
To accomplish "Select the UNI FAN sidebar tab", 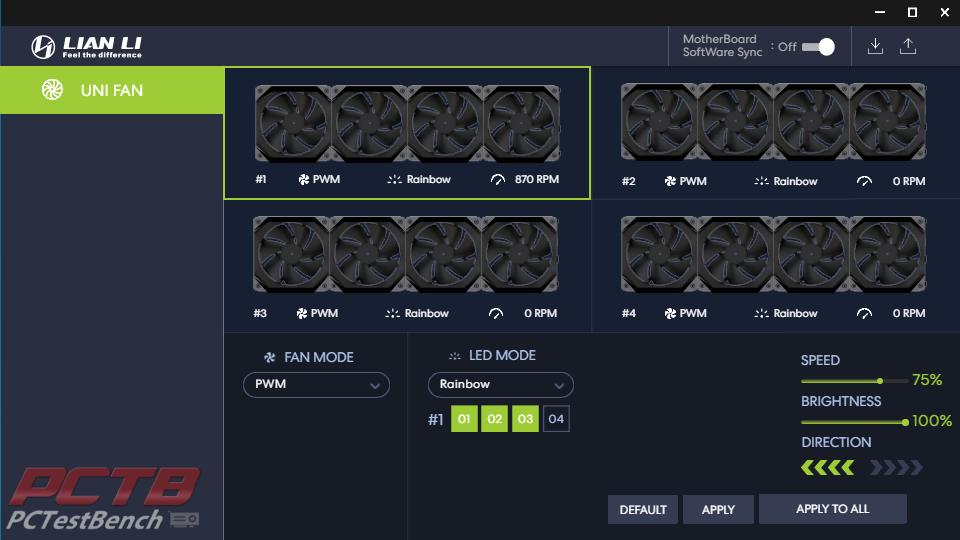I will point(112,90).
